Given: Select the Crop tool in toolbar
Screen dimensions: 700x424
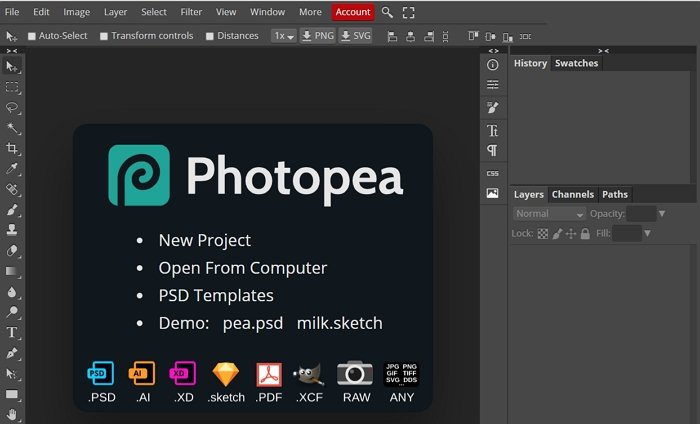Looking at the screenshot, I should coord(12,148).
